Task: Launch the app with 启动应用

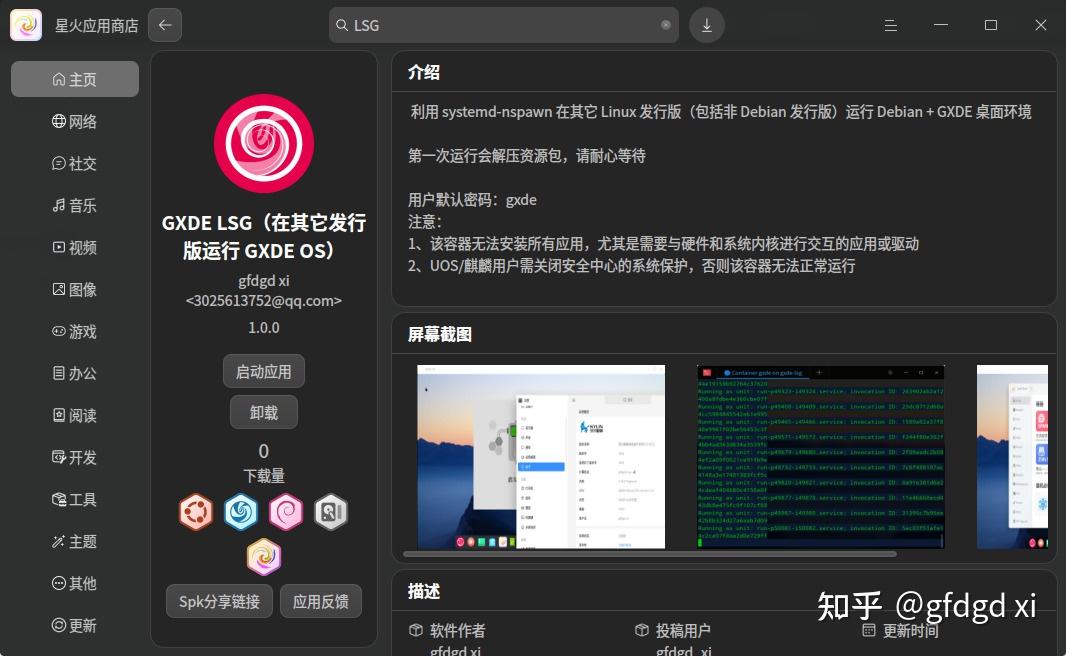Action: (263, 371)
